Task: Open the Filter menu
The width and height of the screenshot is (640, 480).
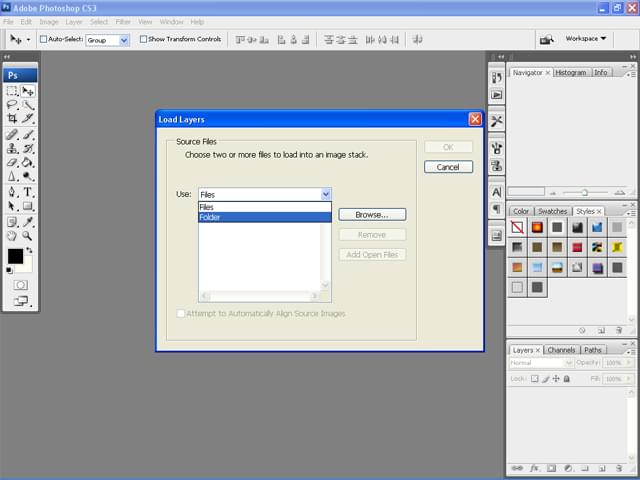Action: pyautogui.click(x=123, y=22)
